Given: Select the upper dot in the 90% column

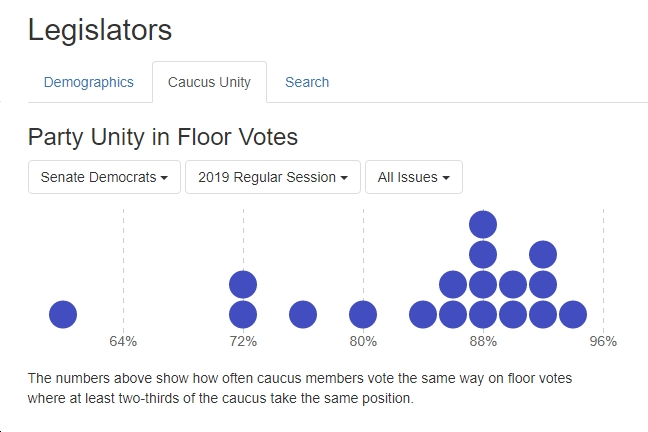Looking at the screenshot, I should pyautogui.click(x=513, y=284).
